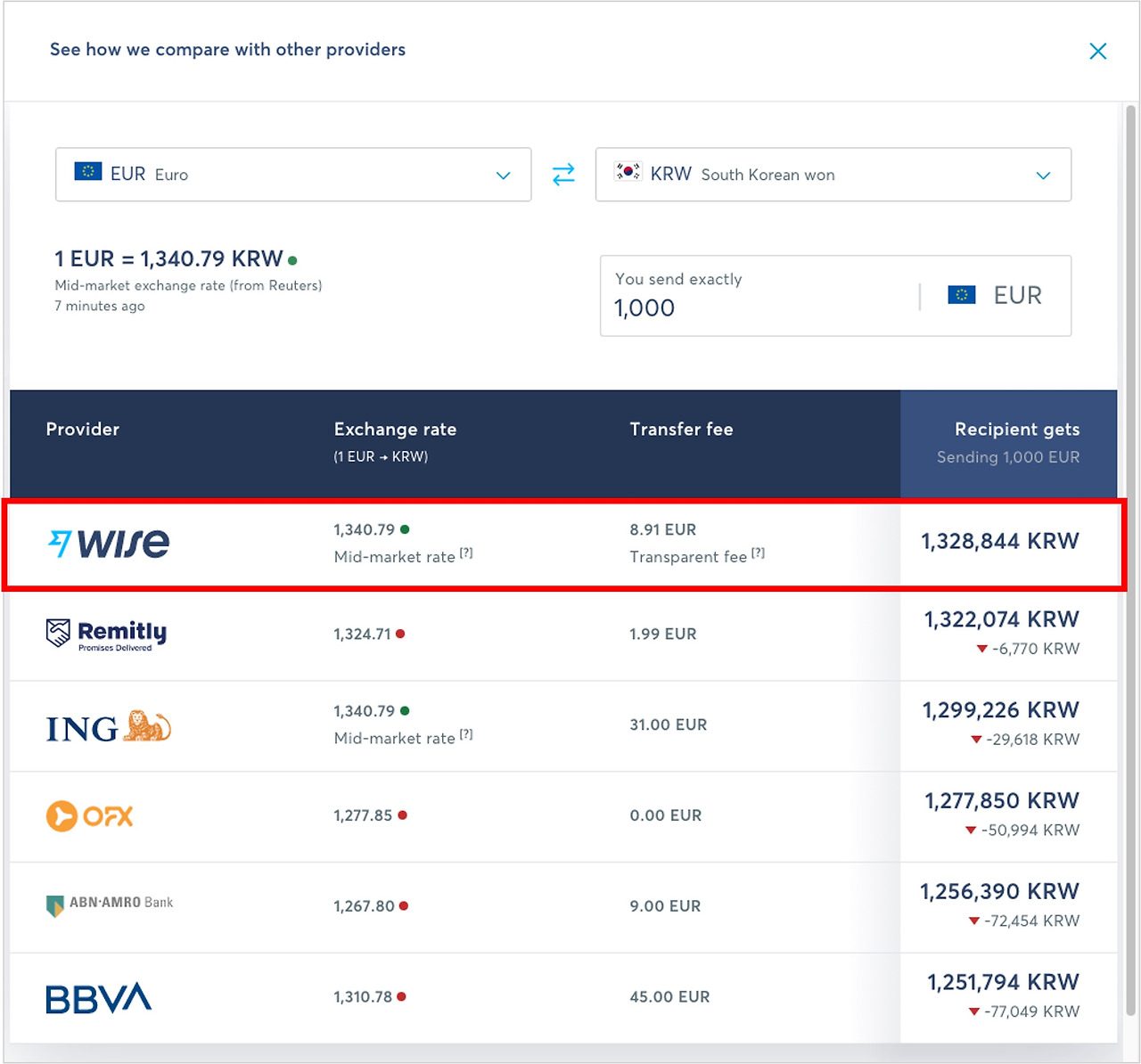Click the ABN AMRO Bank logo
Image resolution: width=1141 pixels, height=1064 pixels.
110,904
